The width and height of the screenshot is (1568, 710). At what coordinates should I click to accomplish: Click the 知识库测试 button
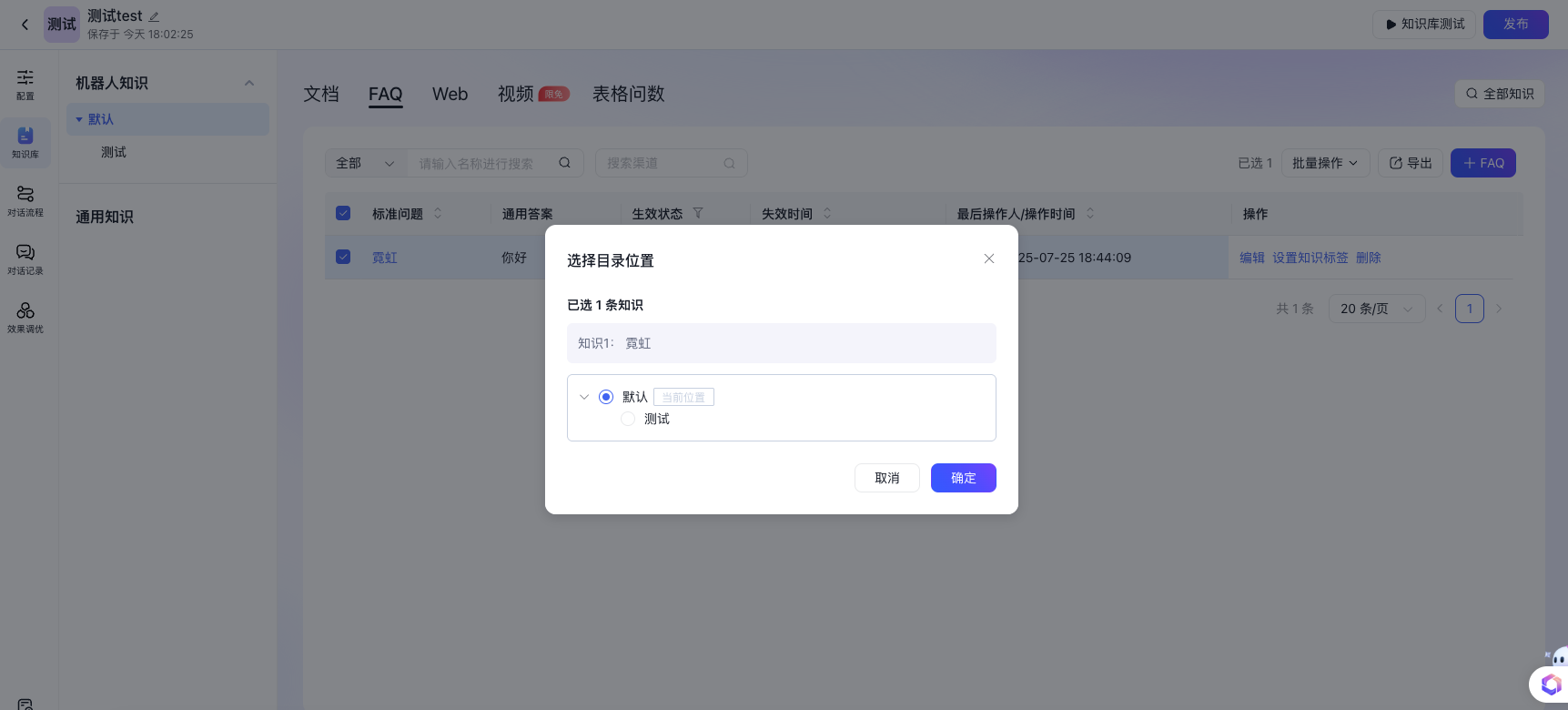(1424, 24)
